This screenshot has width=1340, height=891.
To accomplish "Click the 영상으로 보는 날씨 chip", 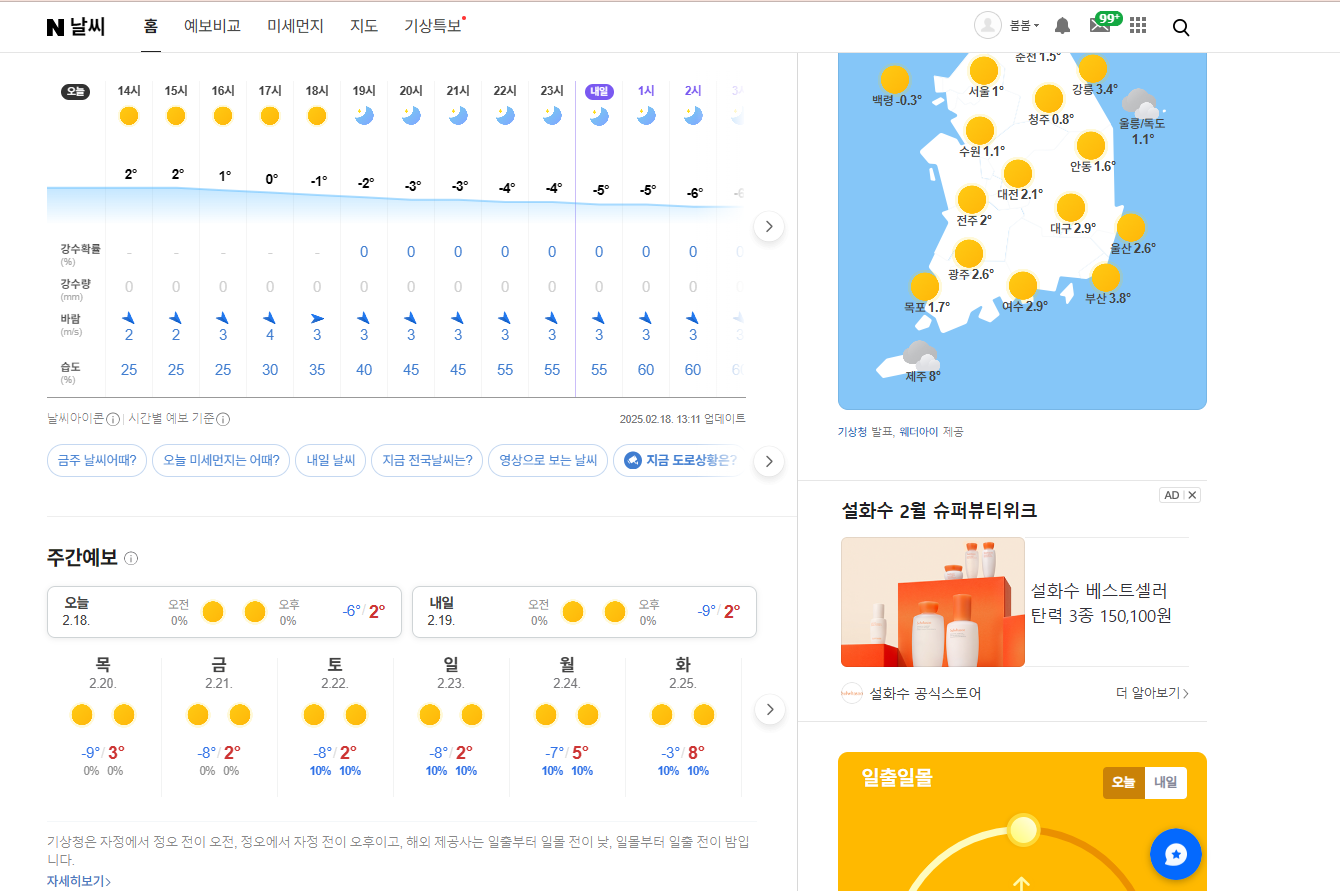I will [548, 461].
